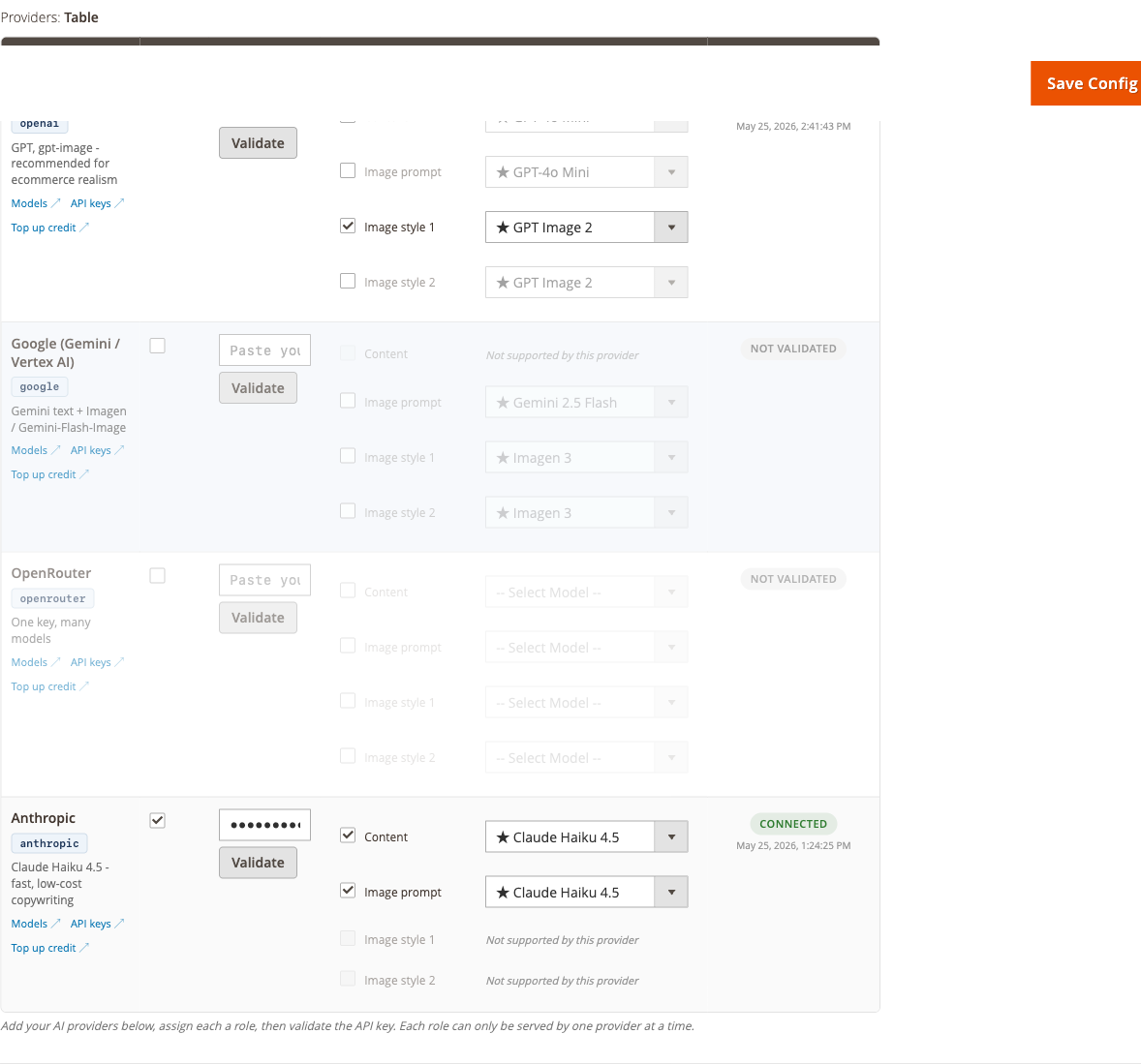Click the OpenRouter API key input field
Viewport: 1141px width, 1064px height.
point(264,580)
